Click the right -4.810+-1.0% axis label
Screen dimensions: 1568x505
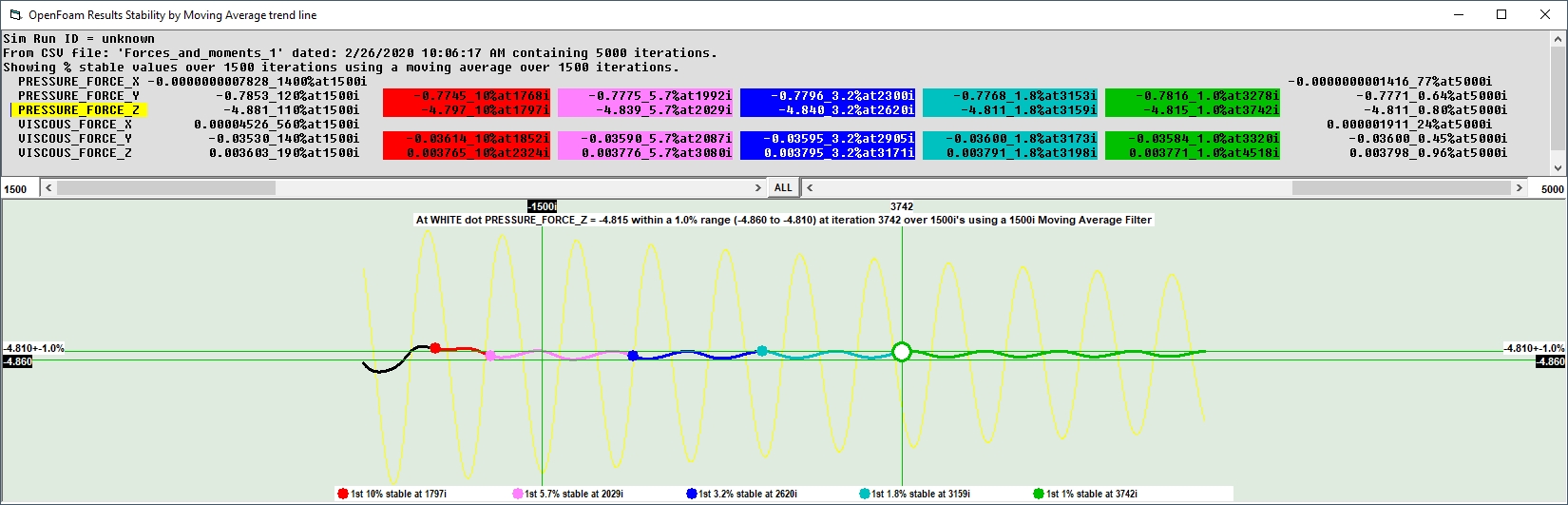[x=1534, y=348]
